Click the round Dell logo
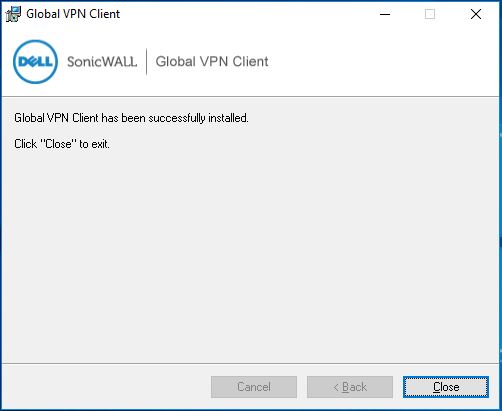The height and width of the screenshot is (411, 502). [35, 62]
